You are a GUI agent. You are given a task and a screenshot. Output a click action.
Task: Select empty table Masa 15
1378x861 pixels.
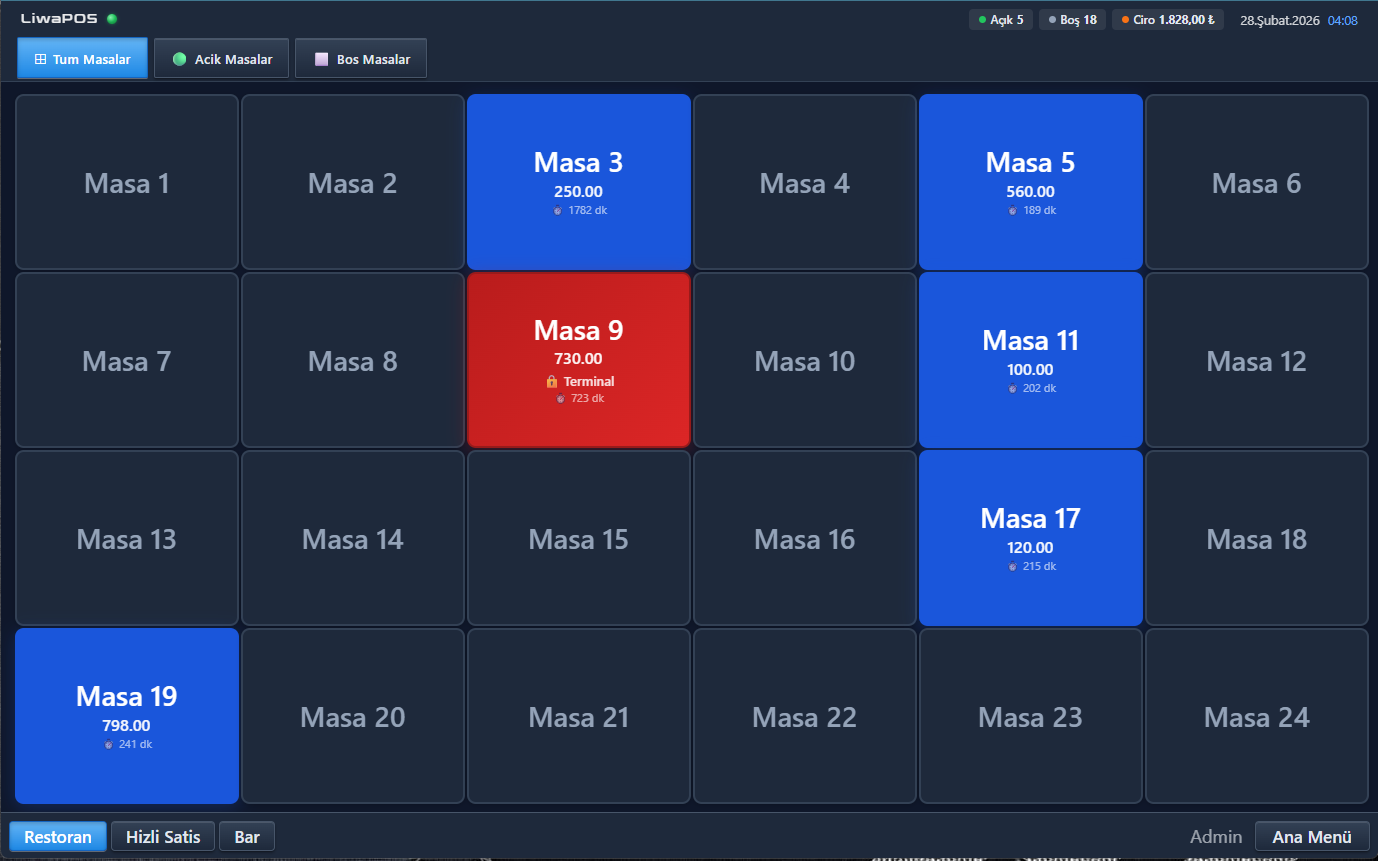[x=579, y=538]
